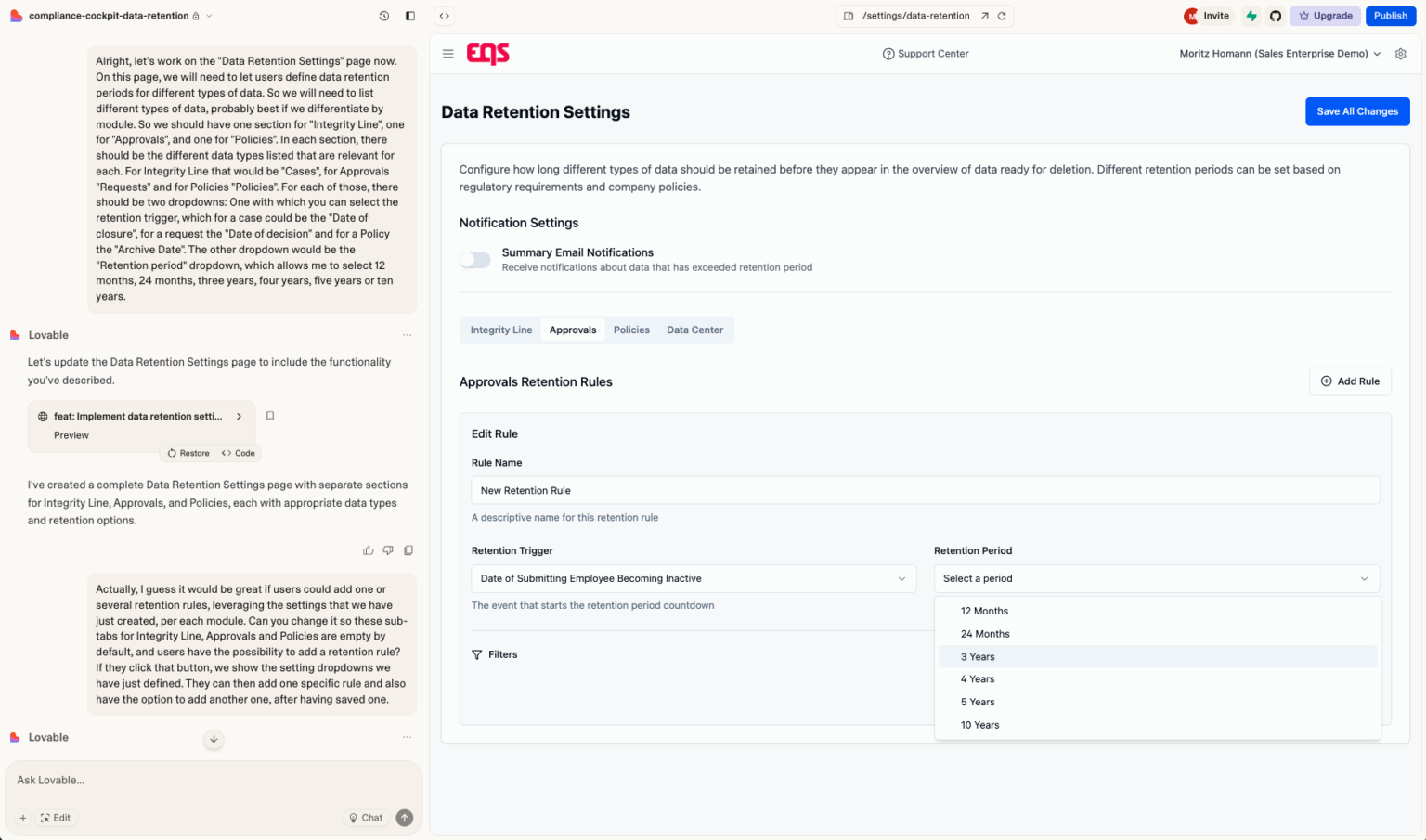Open code view with the <> icon
The width and height of the screenshot is (1426, 840).
pyautogui.click(x=444, y=16)
